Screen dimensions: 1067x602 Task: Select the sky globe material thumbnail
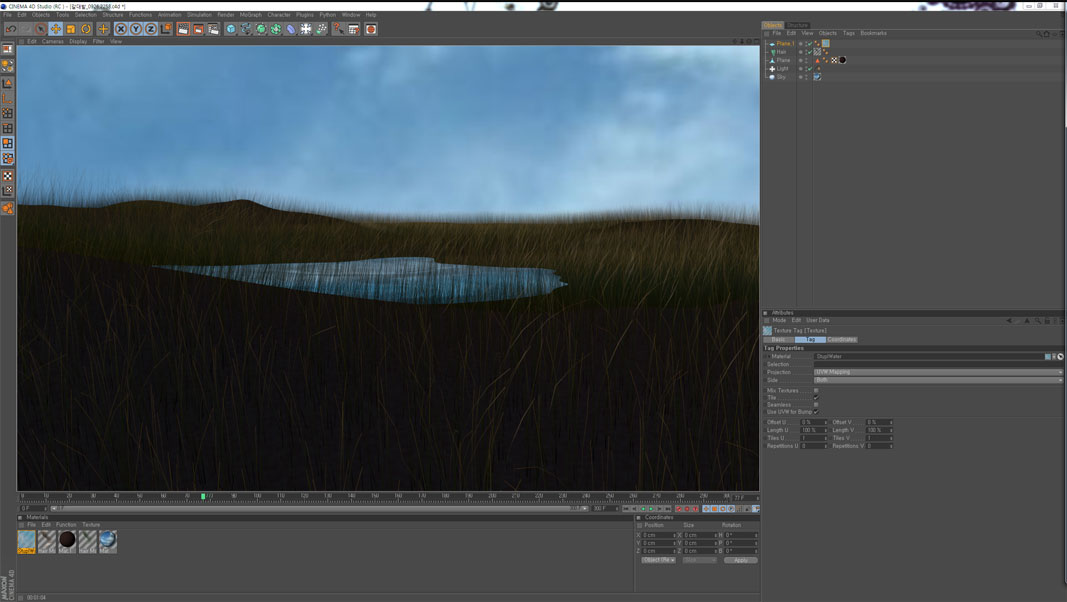click(108, 541)
